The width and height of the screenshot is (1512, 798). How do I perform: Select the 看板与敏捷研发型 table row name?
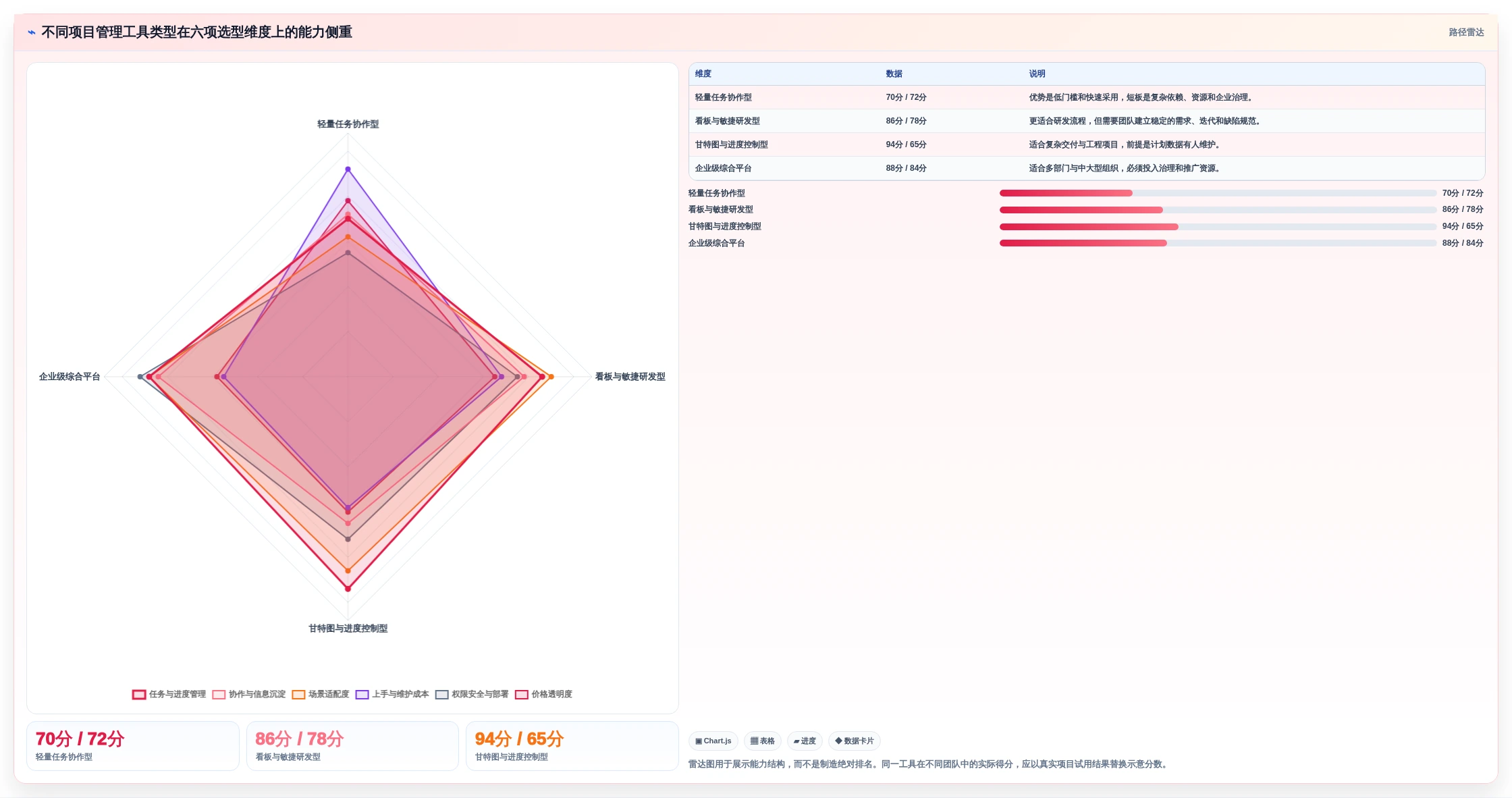tap(728, 121)
